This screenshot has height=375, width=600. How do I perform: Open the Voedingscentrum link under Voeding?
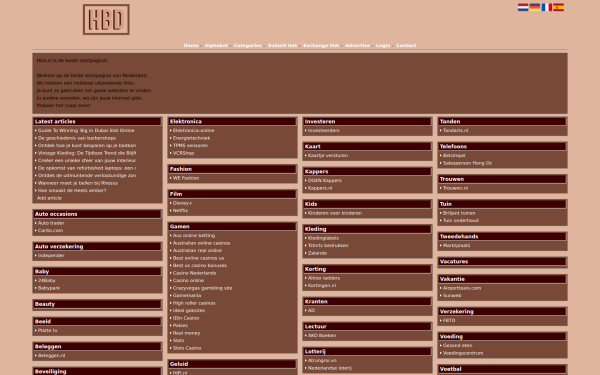coord(463,353)
